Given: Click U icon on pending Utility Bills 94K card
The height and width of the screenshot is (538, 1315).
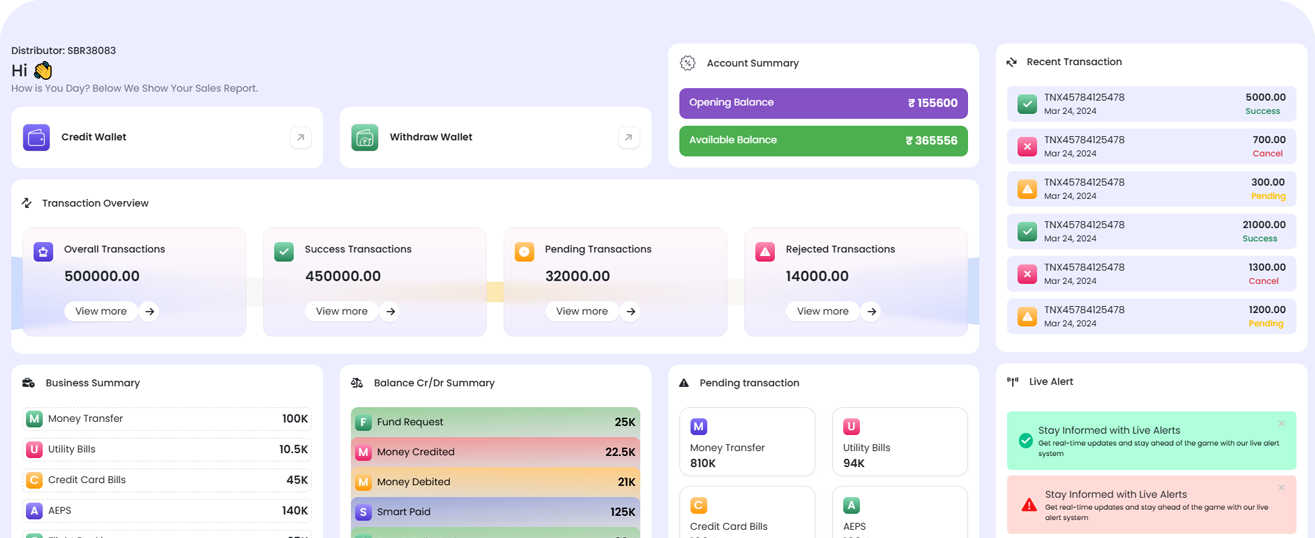Looking at the screenshot, I should point(852,427).
